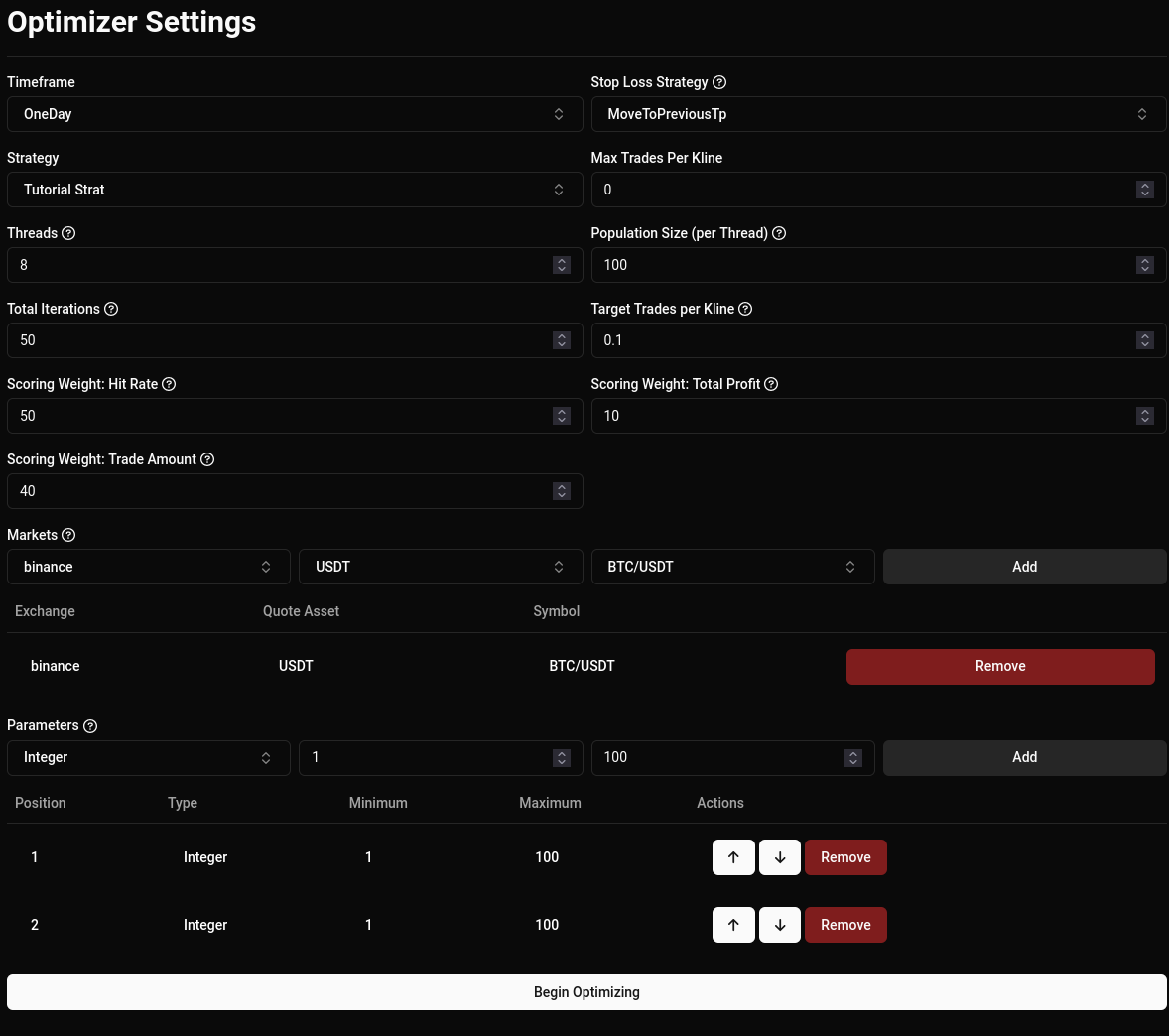Open the parameter type dropdown showing Integer
The height and width of the screenshot is (1036, 1169).
point(149,757)
